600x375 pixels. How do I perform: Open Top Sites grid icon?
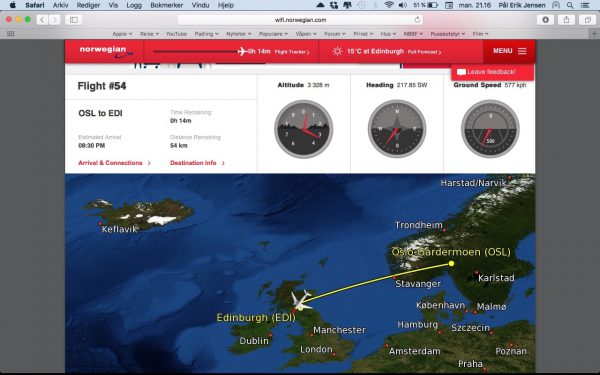pyautogui.click(x=11, y=34)
